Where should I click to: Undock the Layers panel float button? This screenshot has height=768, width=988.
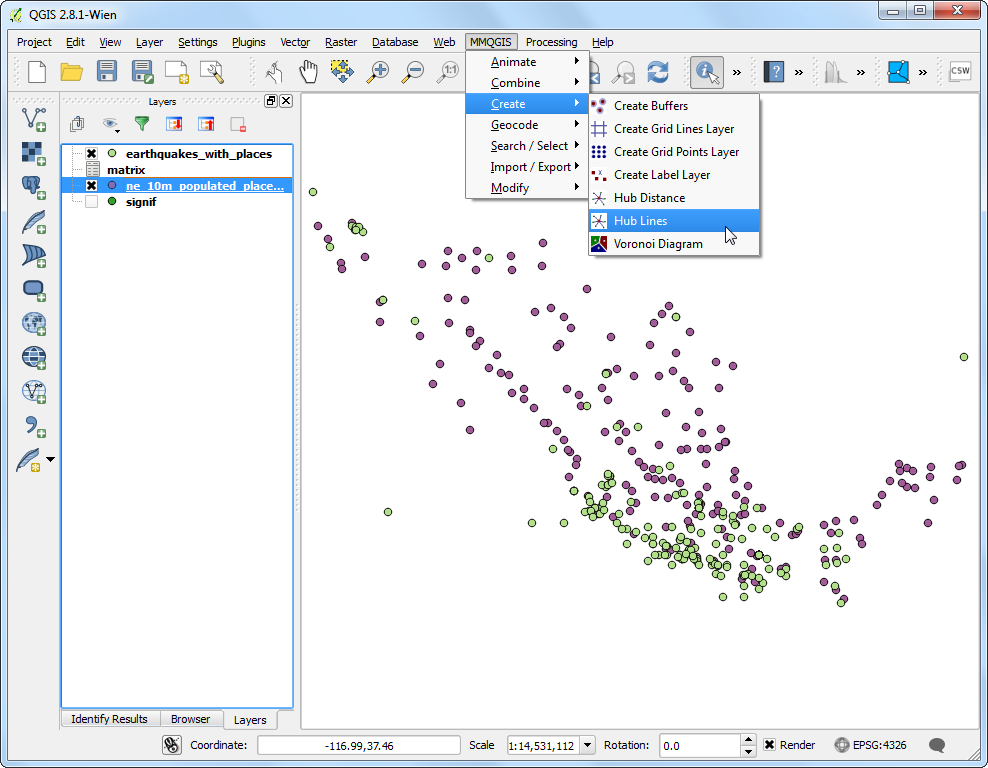click(271, 101)
